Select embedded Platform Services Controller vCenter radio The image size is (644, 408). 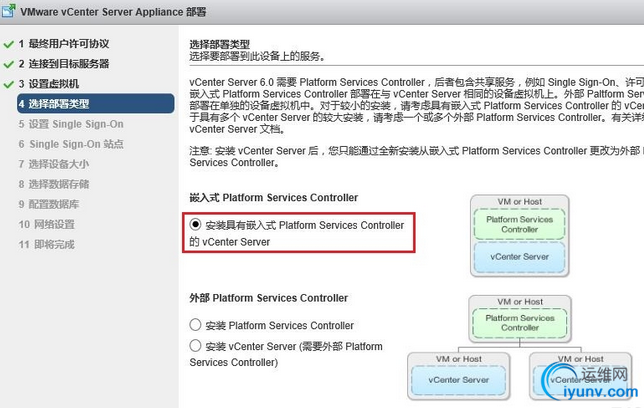click(x=196, y=224)
